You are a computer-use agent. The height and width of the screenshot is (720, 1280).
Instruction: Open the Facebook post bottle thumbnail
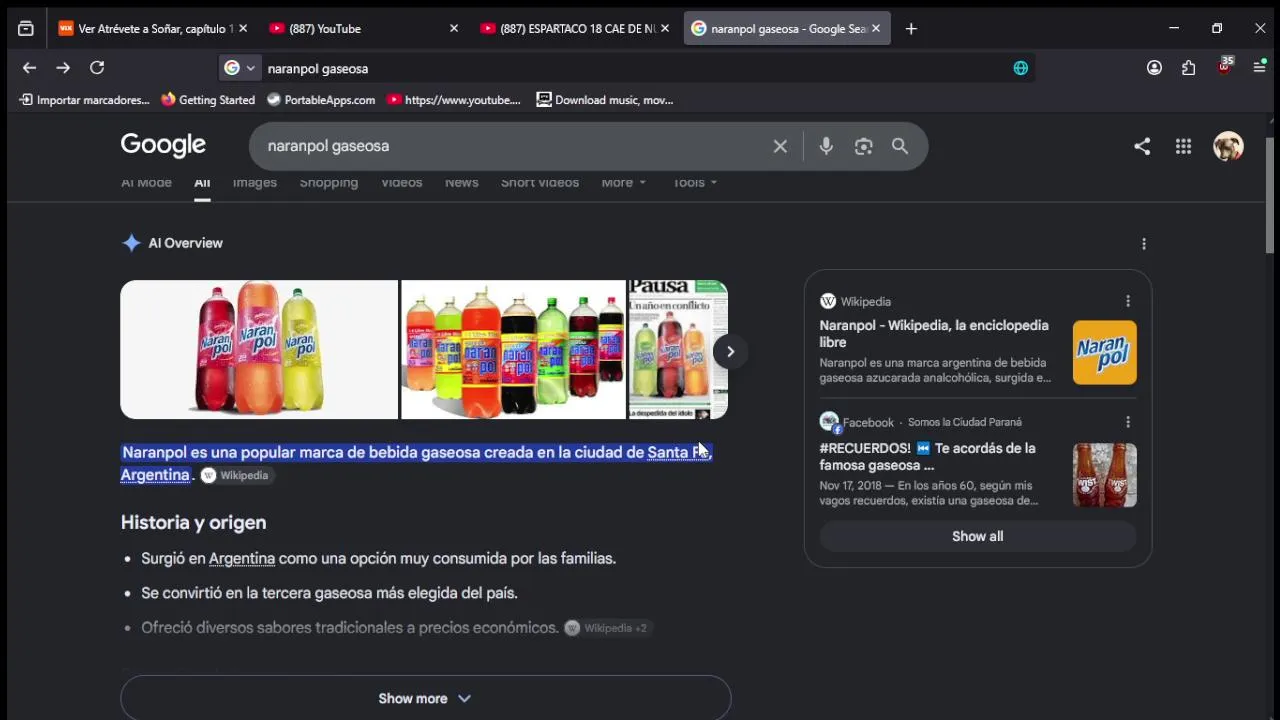tap(1104, 475)
